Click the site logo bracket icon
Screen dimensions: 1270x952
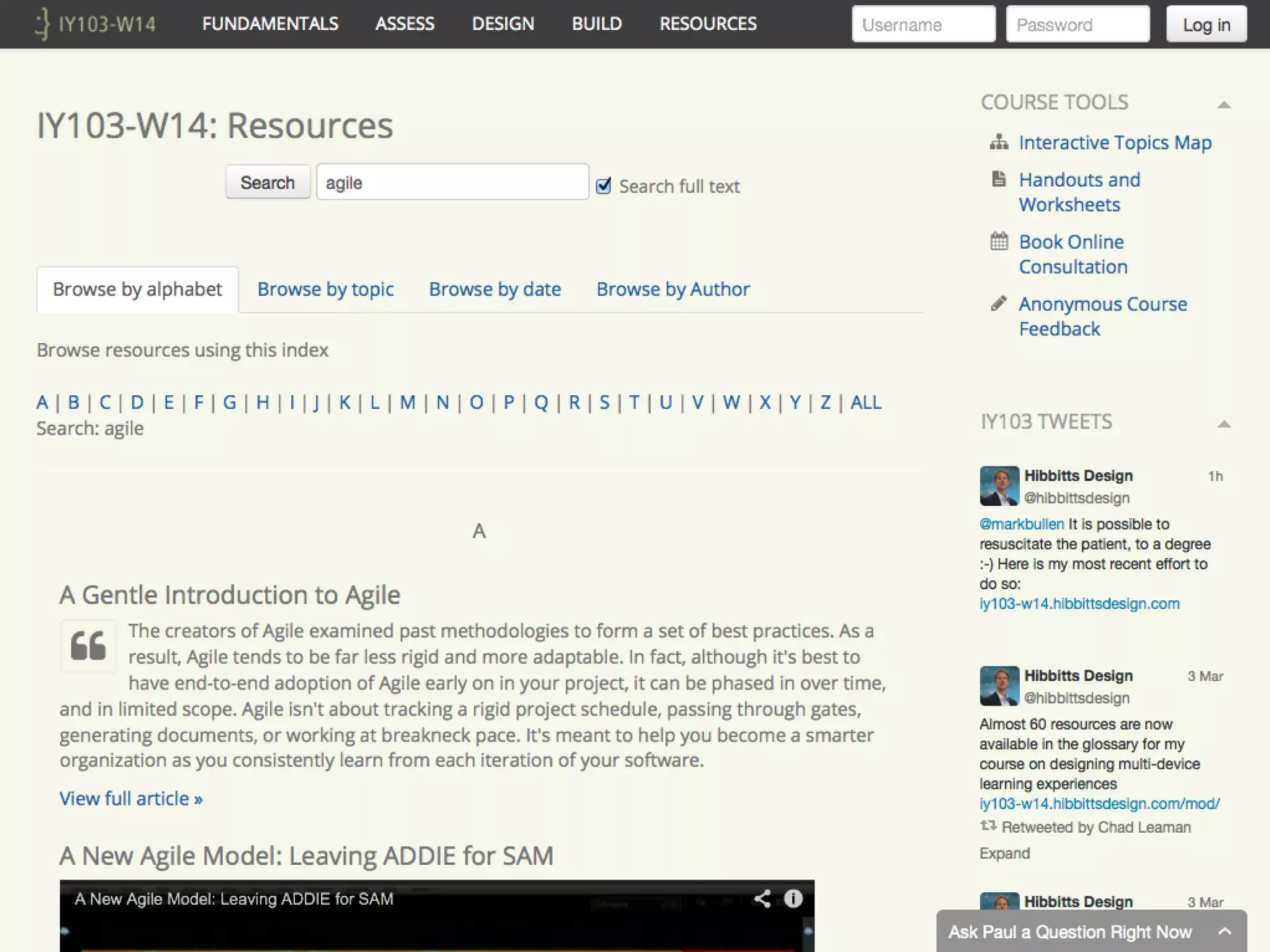42,24
